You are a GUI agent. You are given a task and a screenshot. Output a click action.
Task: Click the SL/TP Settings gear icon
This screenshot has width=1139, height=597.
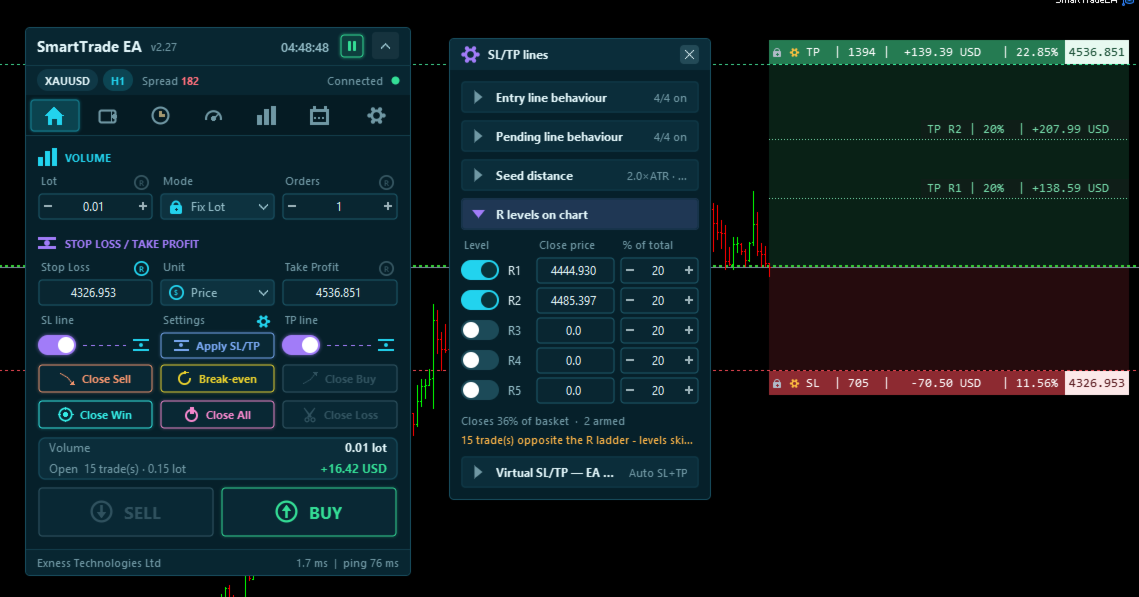tap(263, 321)
